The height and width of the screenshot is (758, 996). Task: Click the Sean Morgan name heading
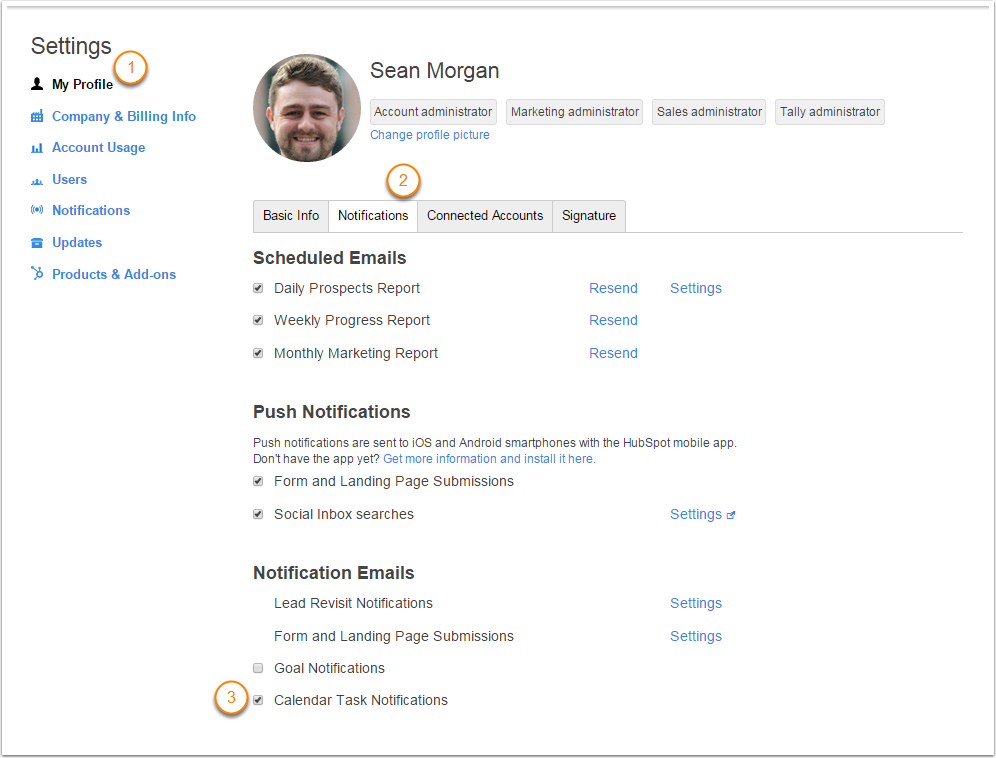pyautogui.click(x=434, y=71)
